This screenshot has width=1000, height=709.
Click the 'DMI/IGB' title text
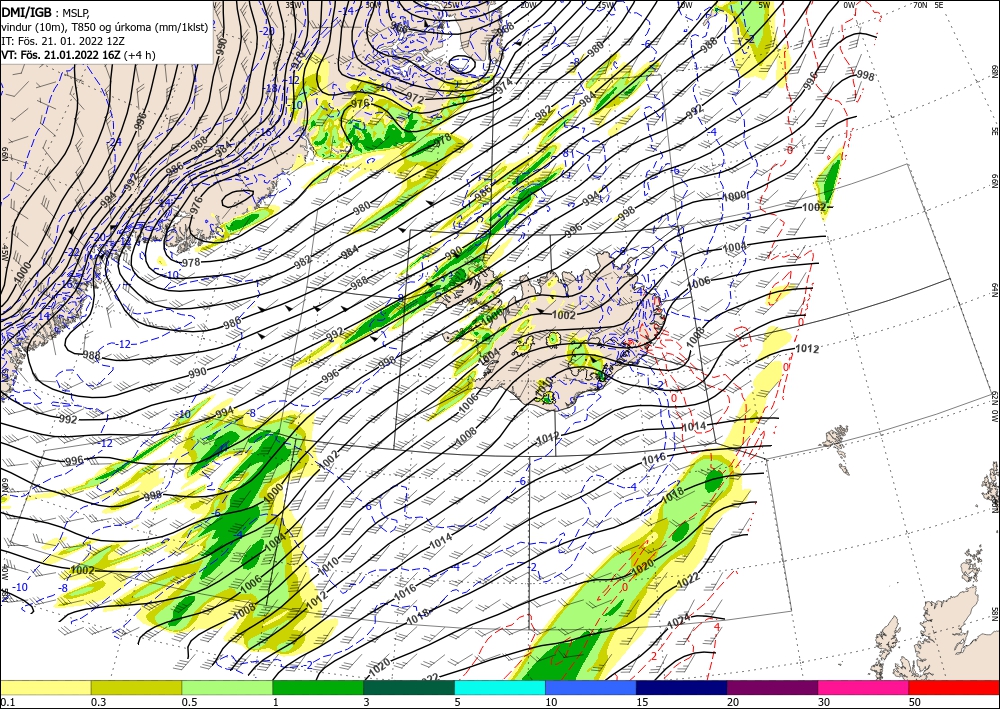[x=26, y=11]
